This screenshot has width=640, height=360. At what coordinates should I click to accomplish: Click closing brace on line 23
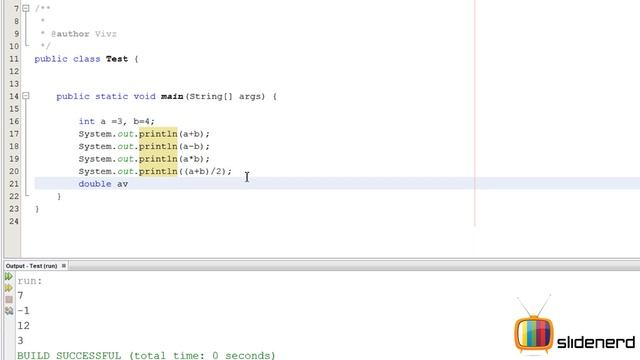coord(37,209)
